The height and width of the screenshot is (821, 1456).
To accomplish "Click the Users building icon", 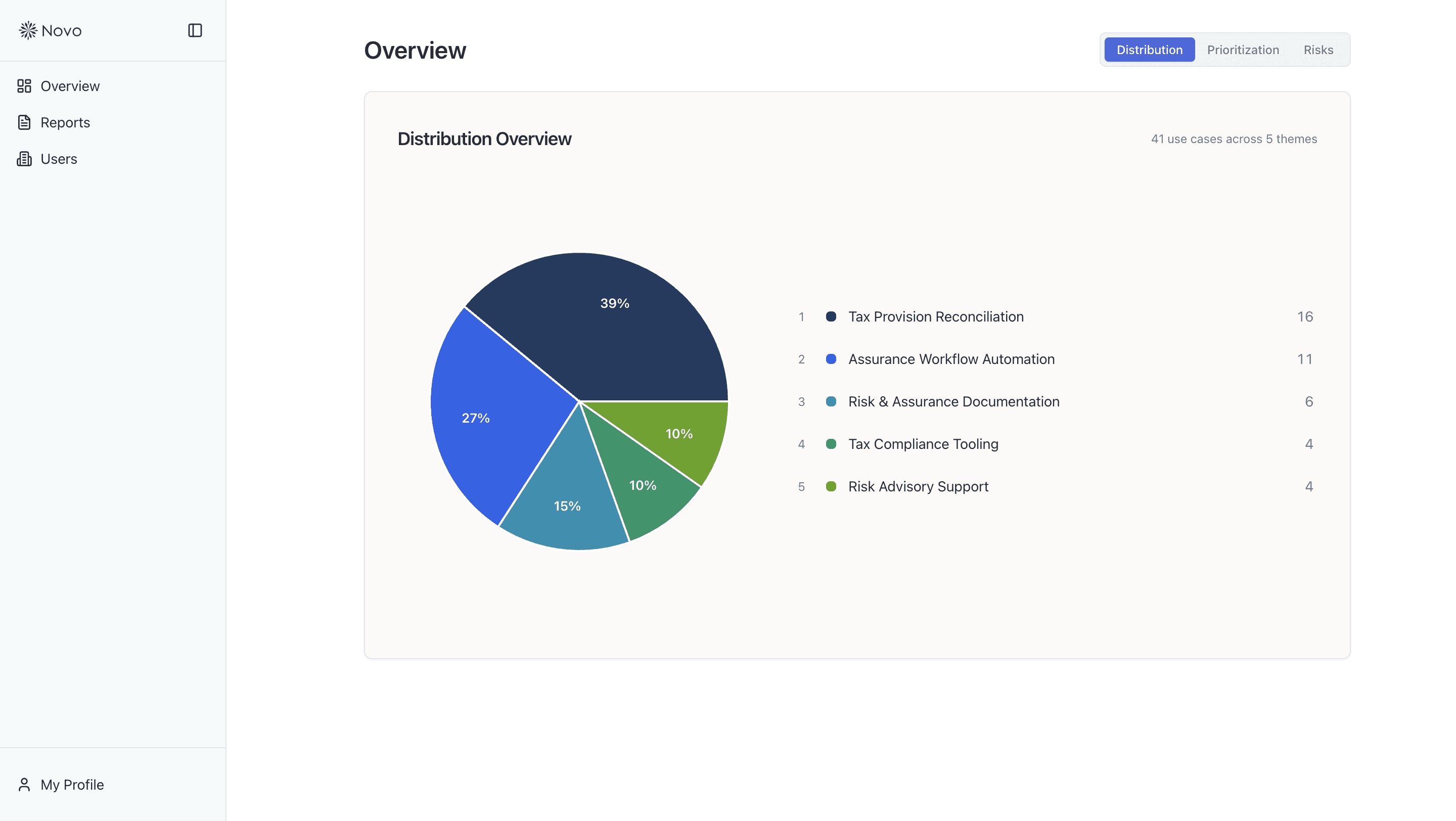I will pos(24,159).
